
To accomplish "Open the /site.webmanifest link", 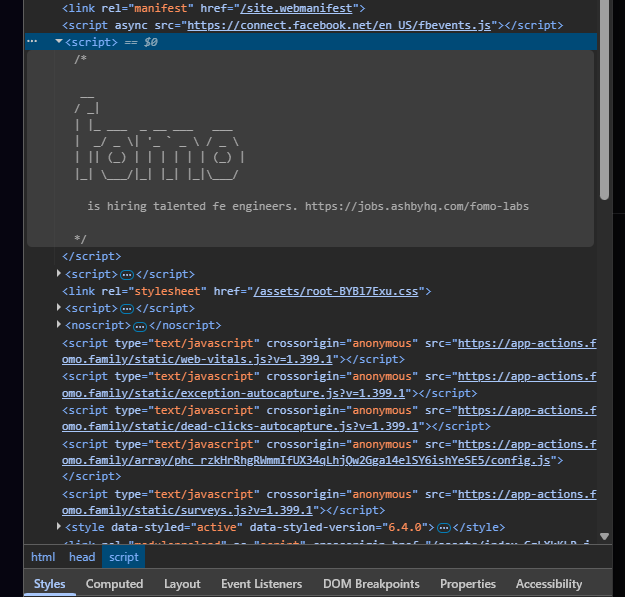I will (x=296, y=8).
